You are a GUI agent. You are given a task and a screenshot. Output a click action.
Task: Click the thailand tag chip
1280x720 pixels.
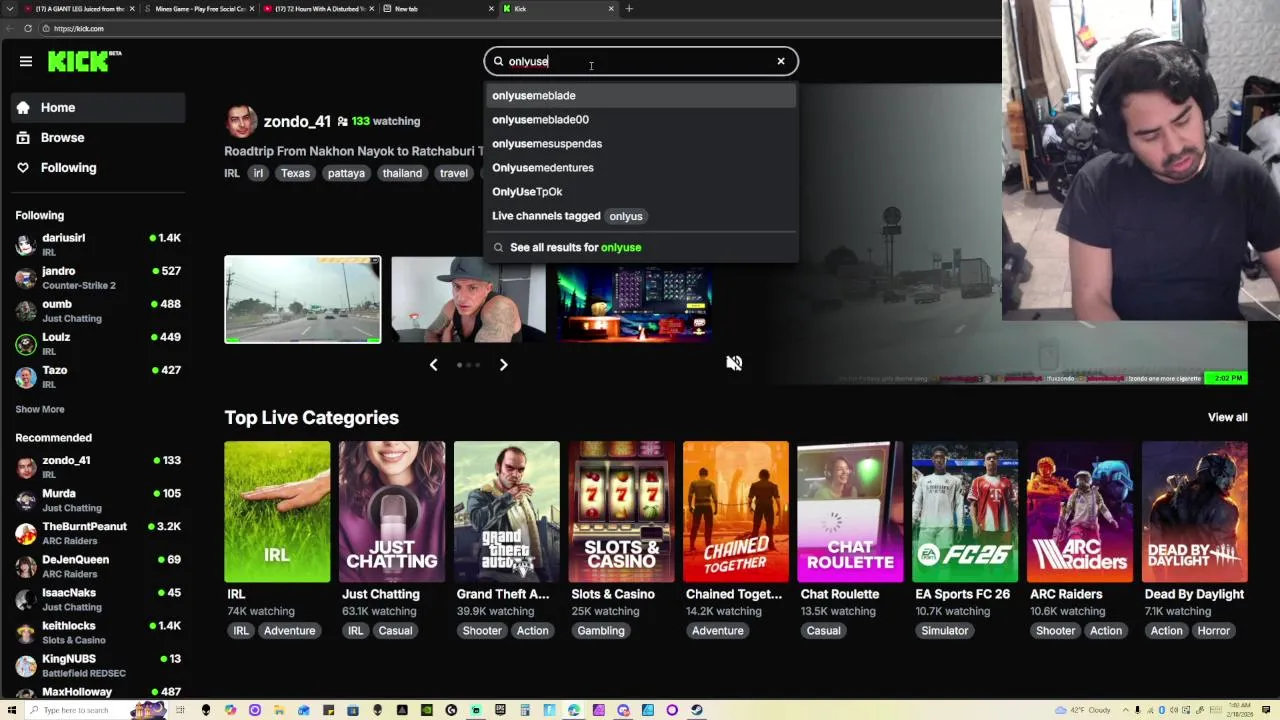click(402, 173)
